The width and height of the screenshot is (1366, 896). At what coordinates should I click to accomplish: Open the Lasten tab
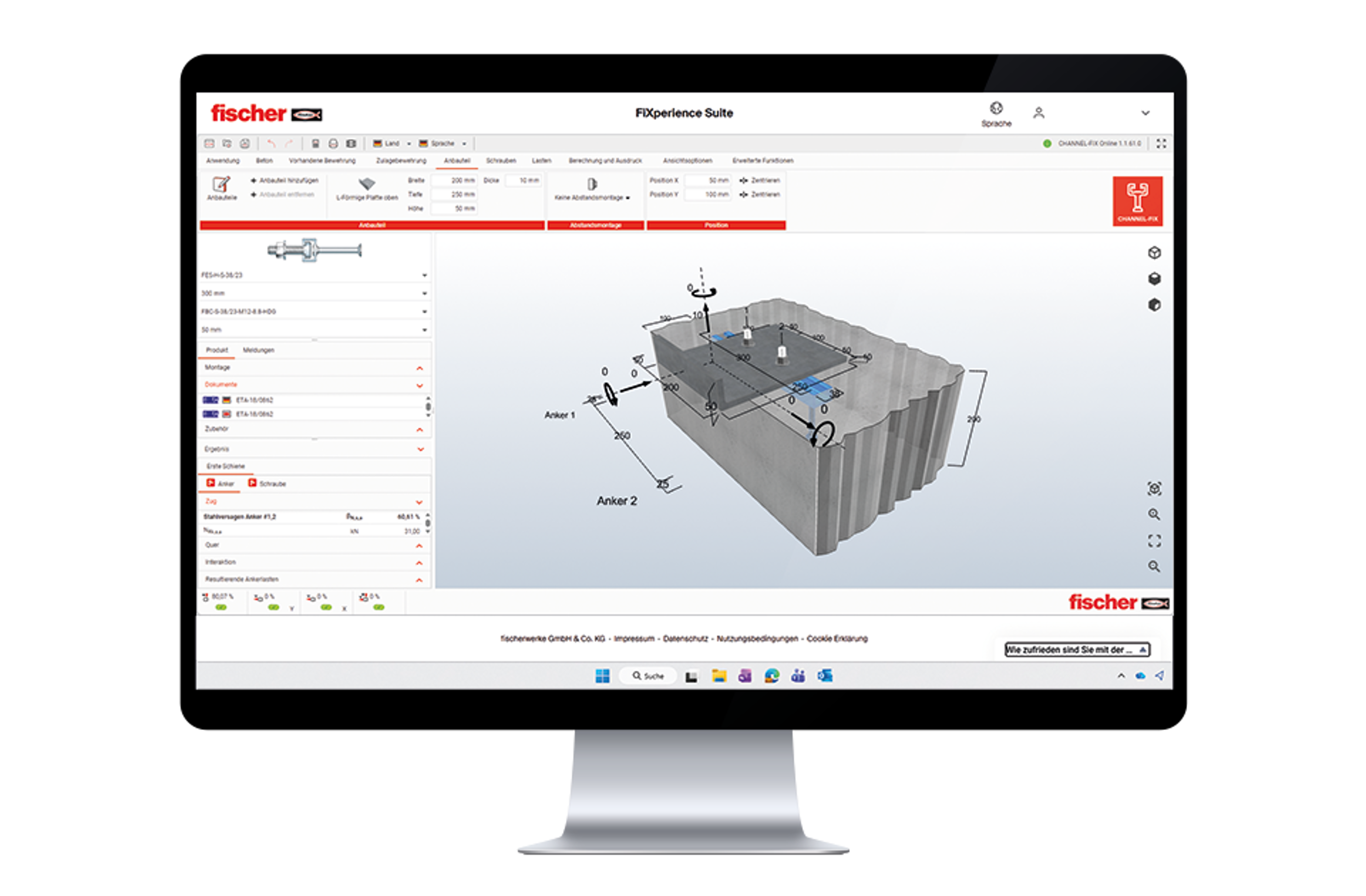[541, 161]
